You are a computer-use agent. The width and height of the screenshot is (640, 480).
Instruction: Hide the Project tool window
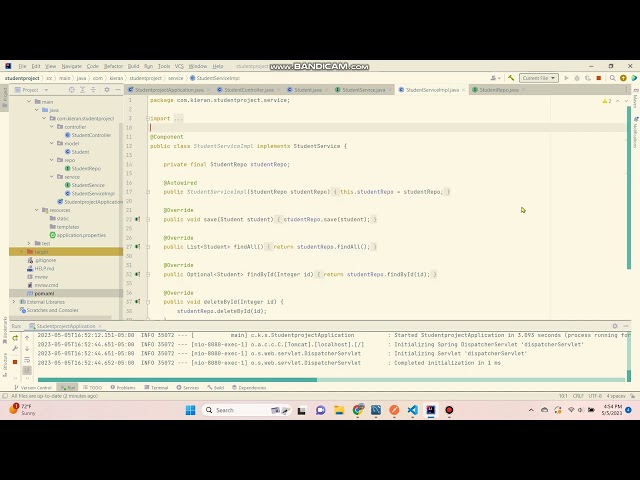coord(118,90)
